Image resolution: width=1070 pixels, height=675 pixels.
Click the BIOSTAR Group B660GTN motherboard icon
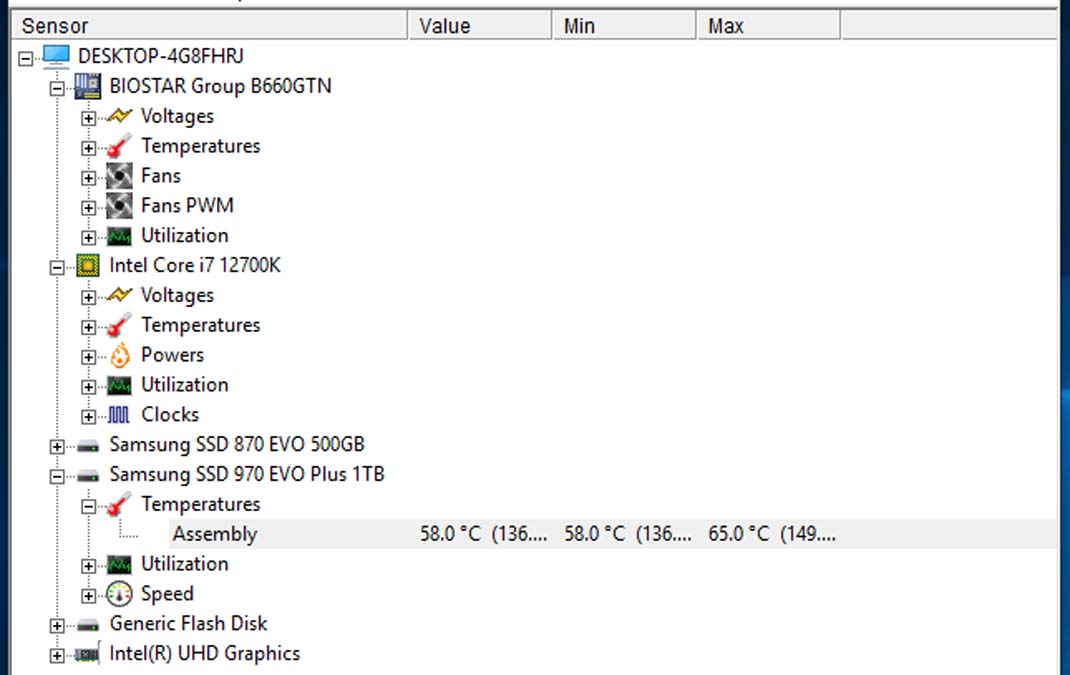tap(87, 86)
